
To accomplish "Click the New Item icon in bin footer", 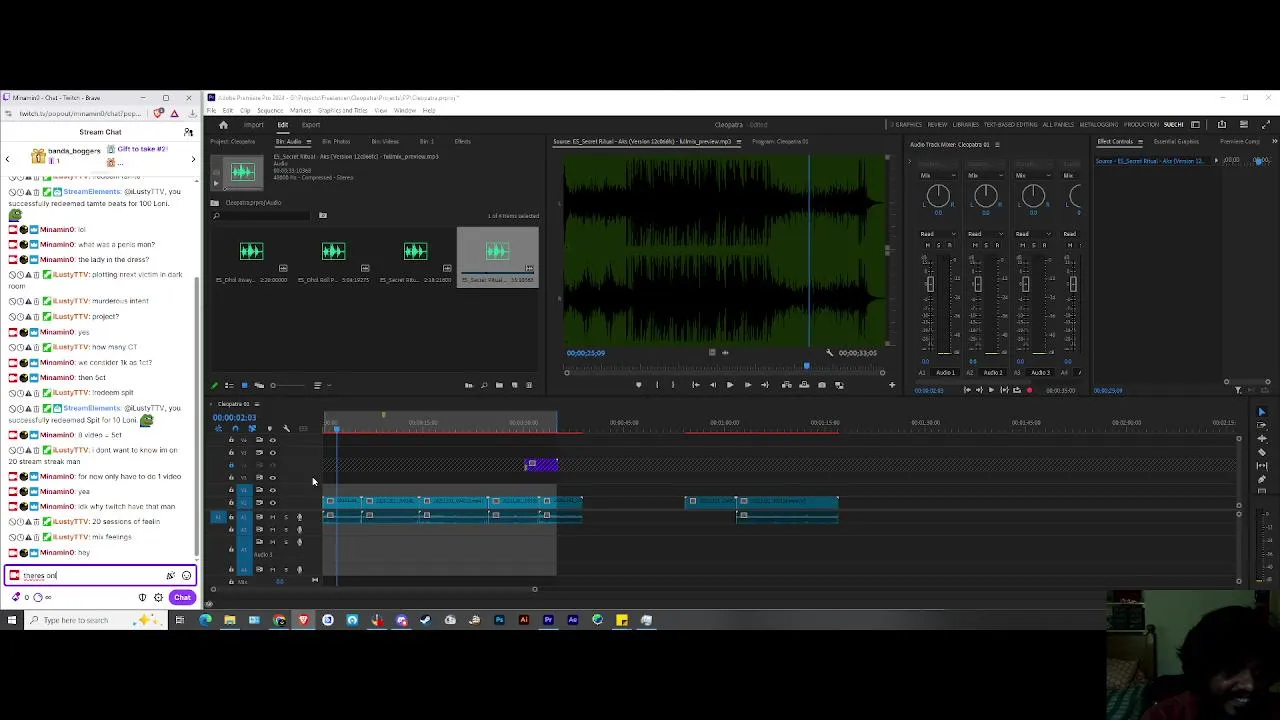I will pyautogui.click(x=514, y=385).
